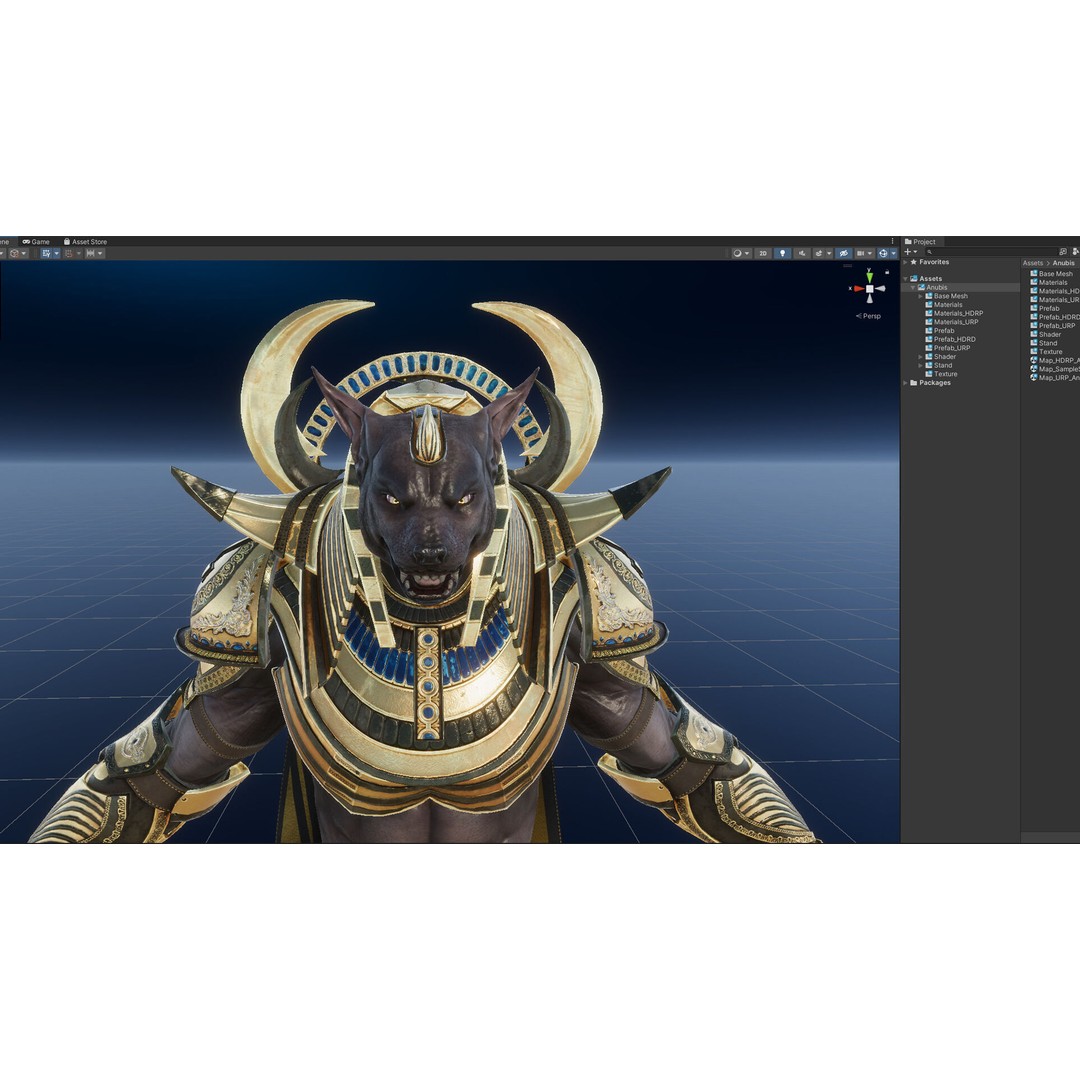
Task: Expand the Base Mesh folder arrow in tree
Action: tap(921, 296)
